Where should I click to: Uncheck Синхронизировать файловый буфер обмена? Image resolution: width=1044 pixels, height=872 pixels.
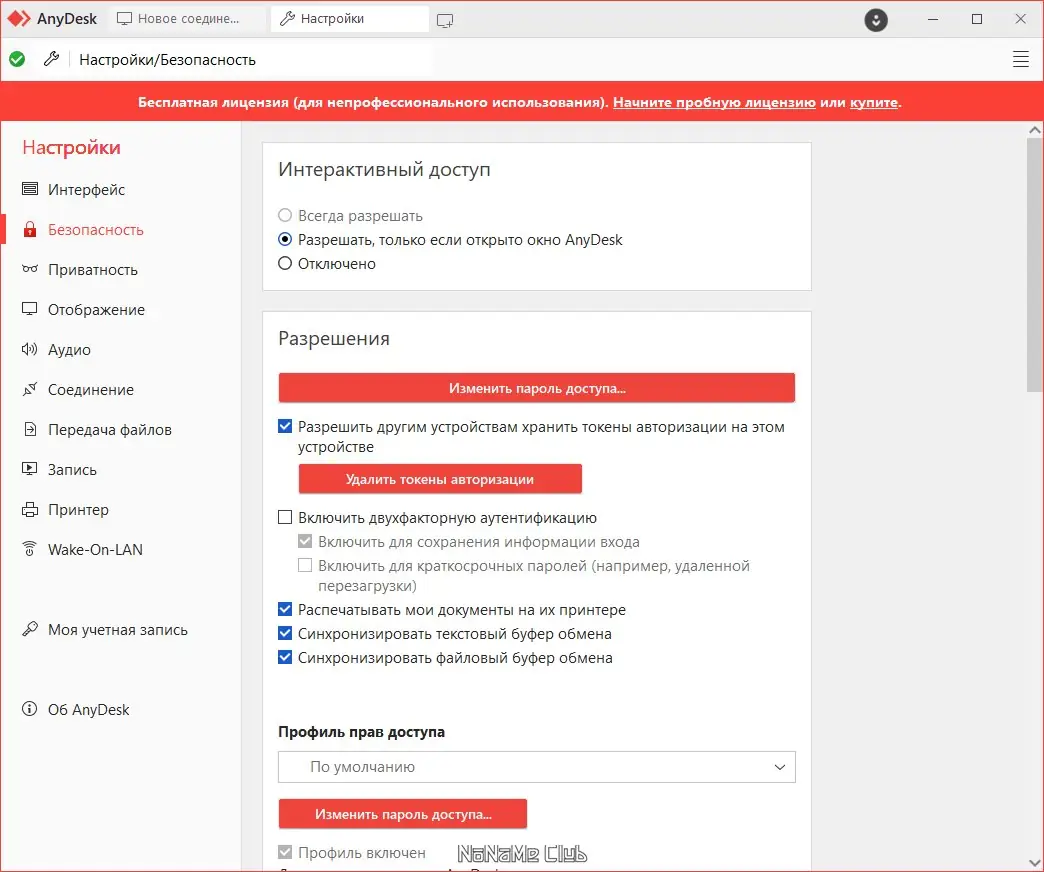(285, 657)
